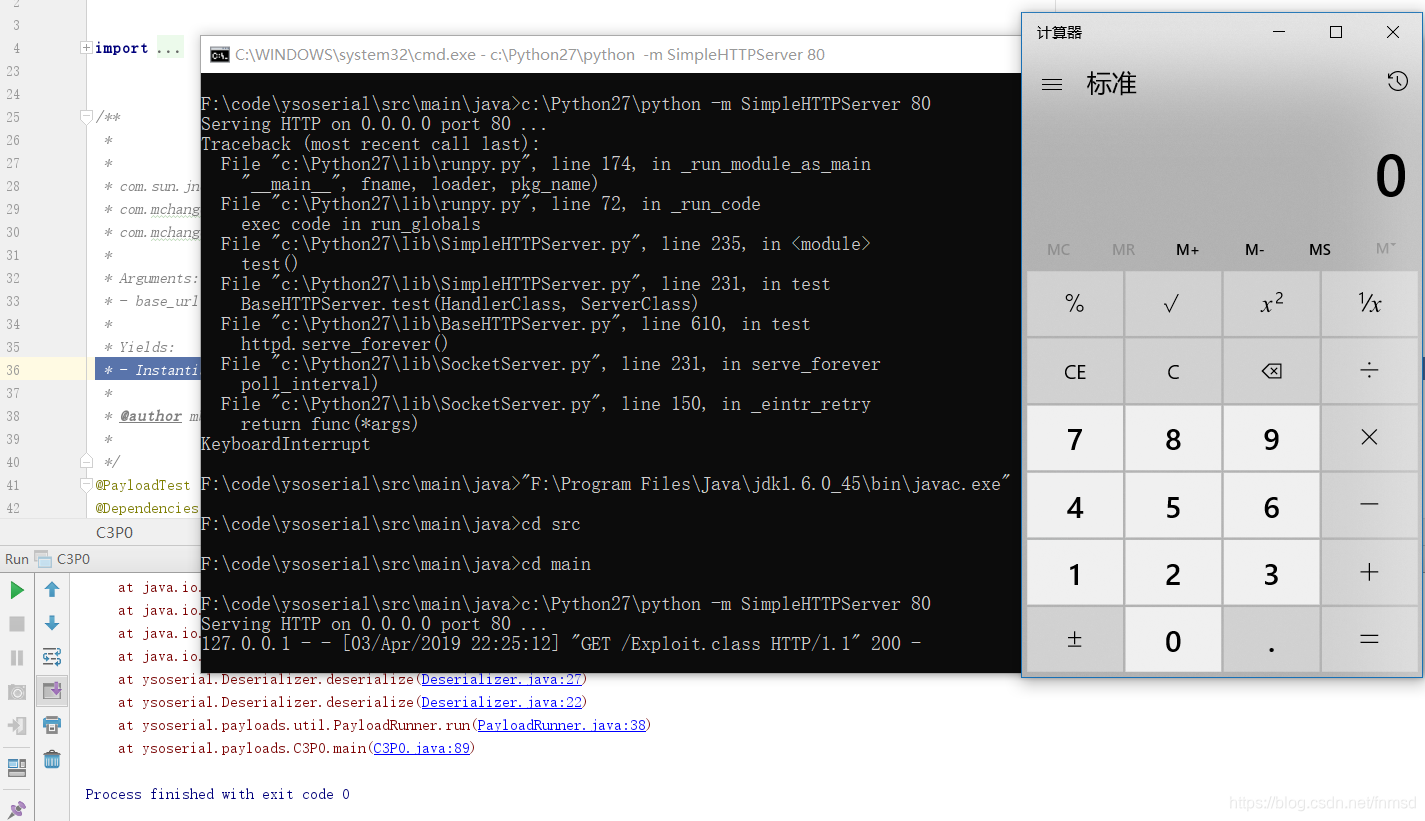The image size is (1425, 821).
Task: Click digit 9 on calculator
Action: pos(1271,438)
